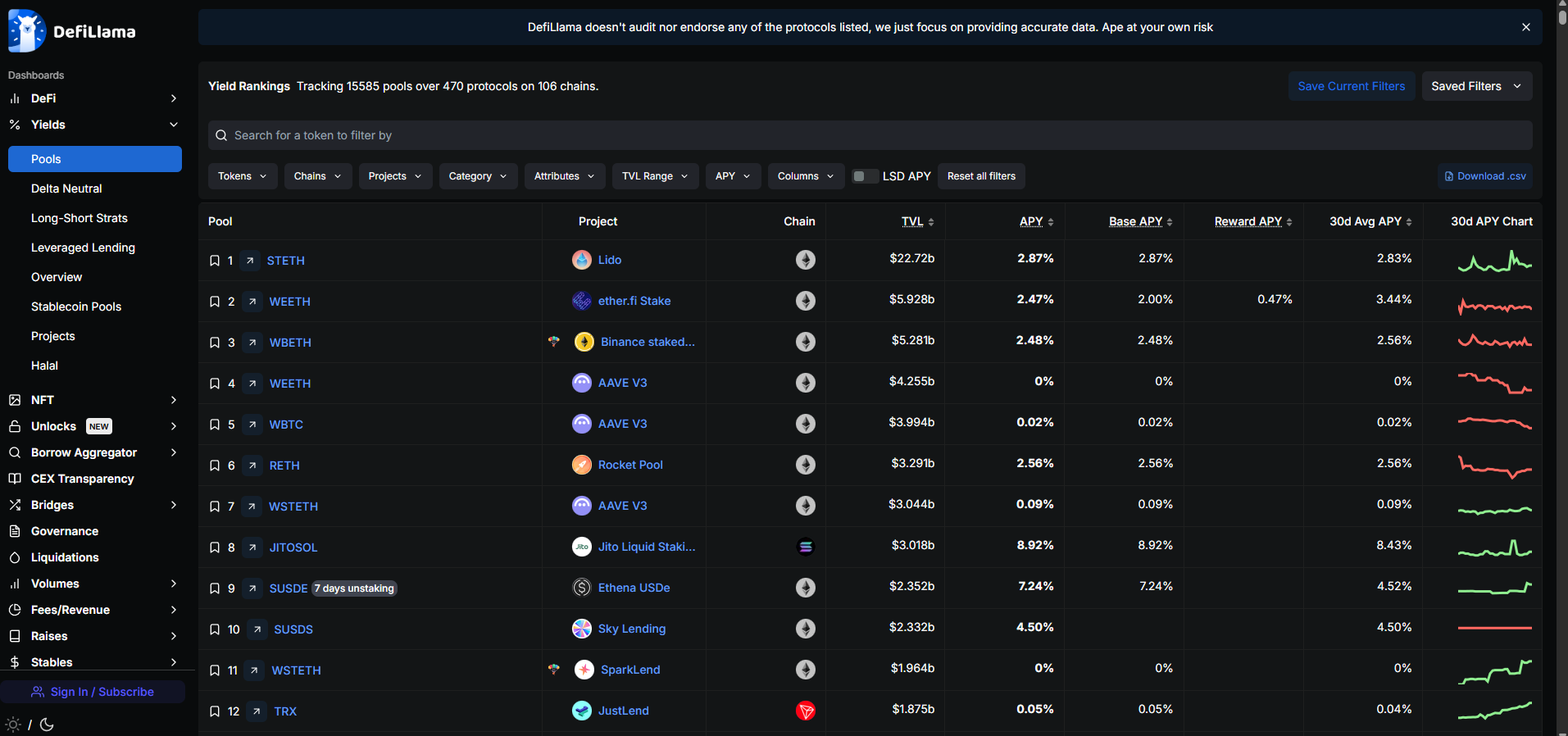The image size is (1568, 736).
Task: Bookmark the WBTC pool
Action: [x=215, y=425]
